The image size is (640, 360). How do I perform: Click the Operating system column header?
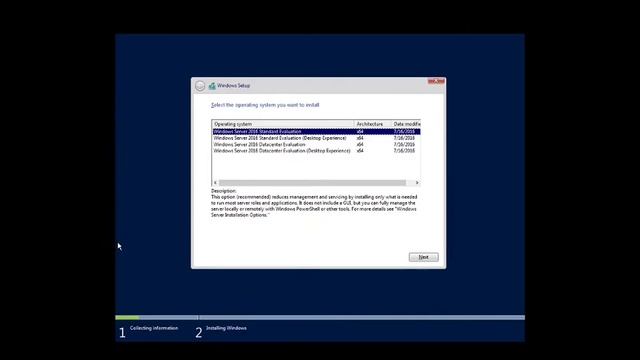[x=283, y=124]
